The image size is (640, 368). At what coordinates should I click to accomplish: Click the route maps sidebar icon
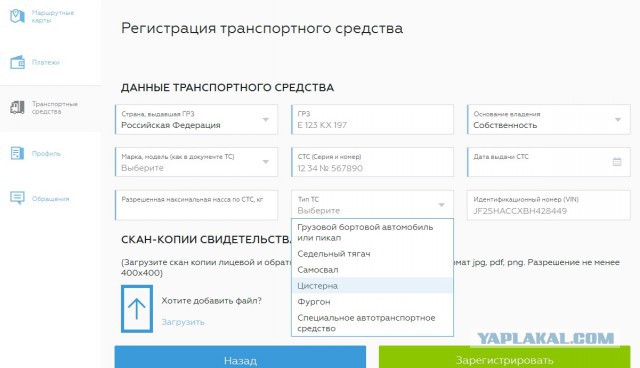pyautogui.click(x=17, y=16)
